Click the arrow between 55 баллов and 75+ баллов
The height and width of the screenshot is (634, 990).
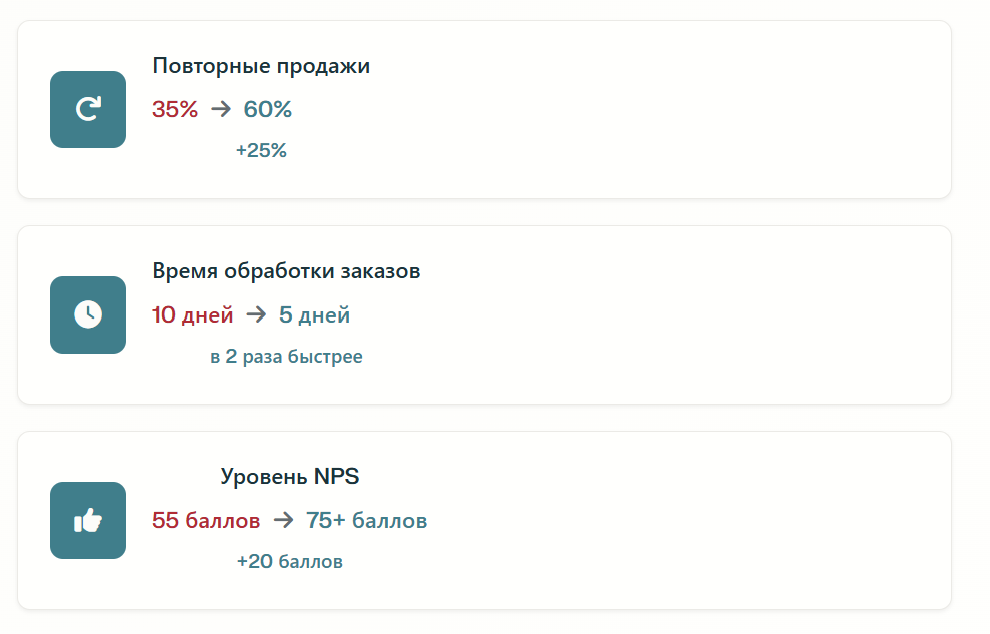point(283,521)
